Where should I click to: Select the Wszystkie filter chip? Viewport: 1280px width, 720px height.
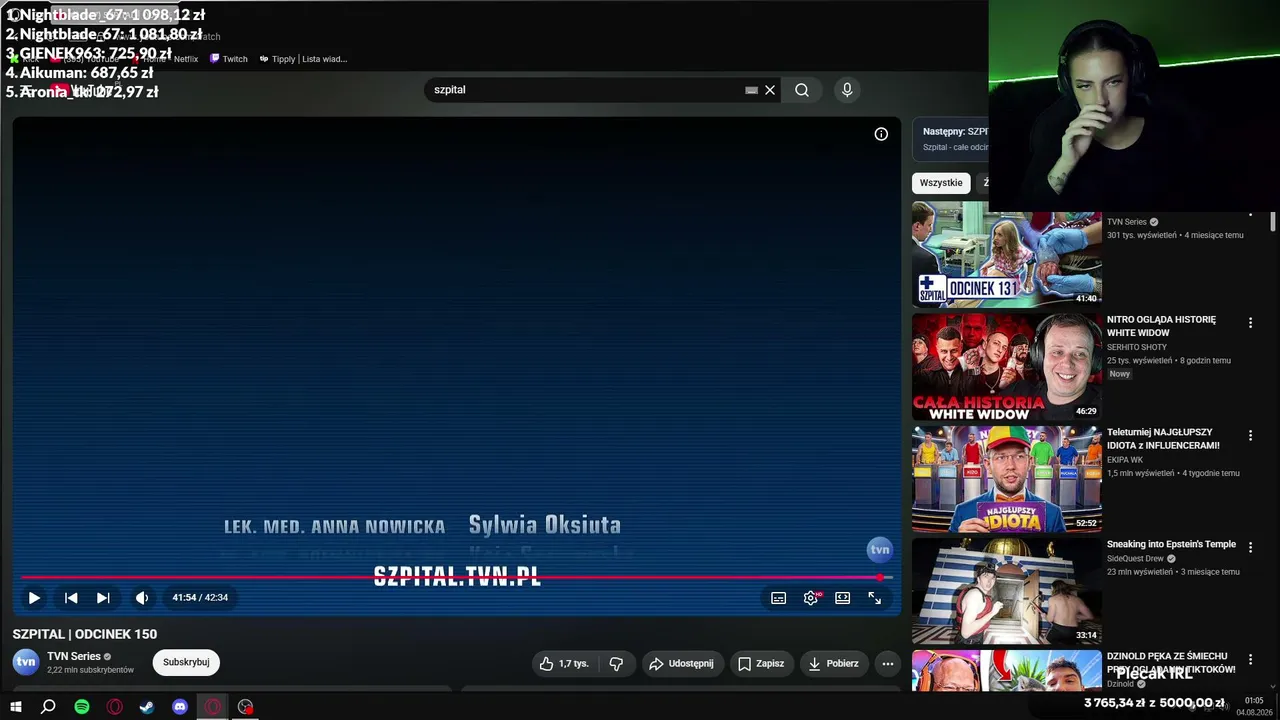click(x=941, y=183)
